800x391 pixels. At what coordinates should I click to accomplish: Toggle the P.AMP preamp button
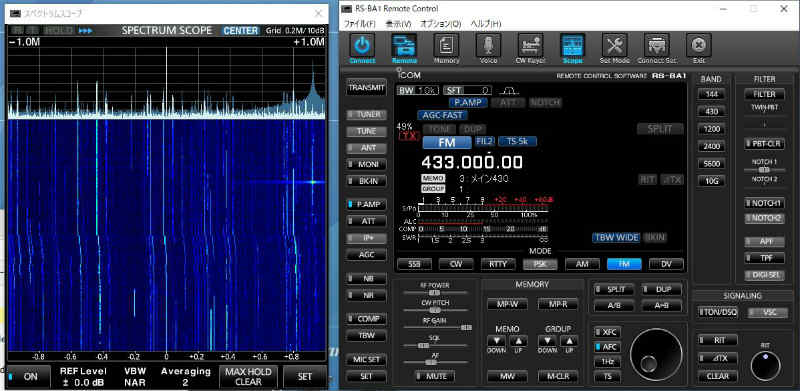(366, 204)
